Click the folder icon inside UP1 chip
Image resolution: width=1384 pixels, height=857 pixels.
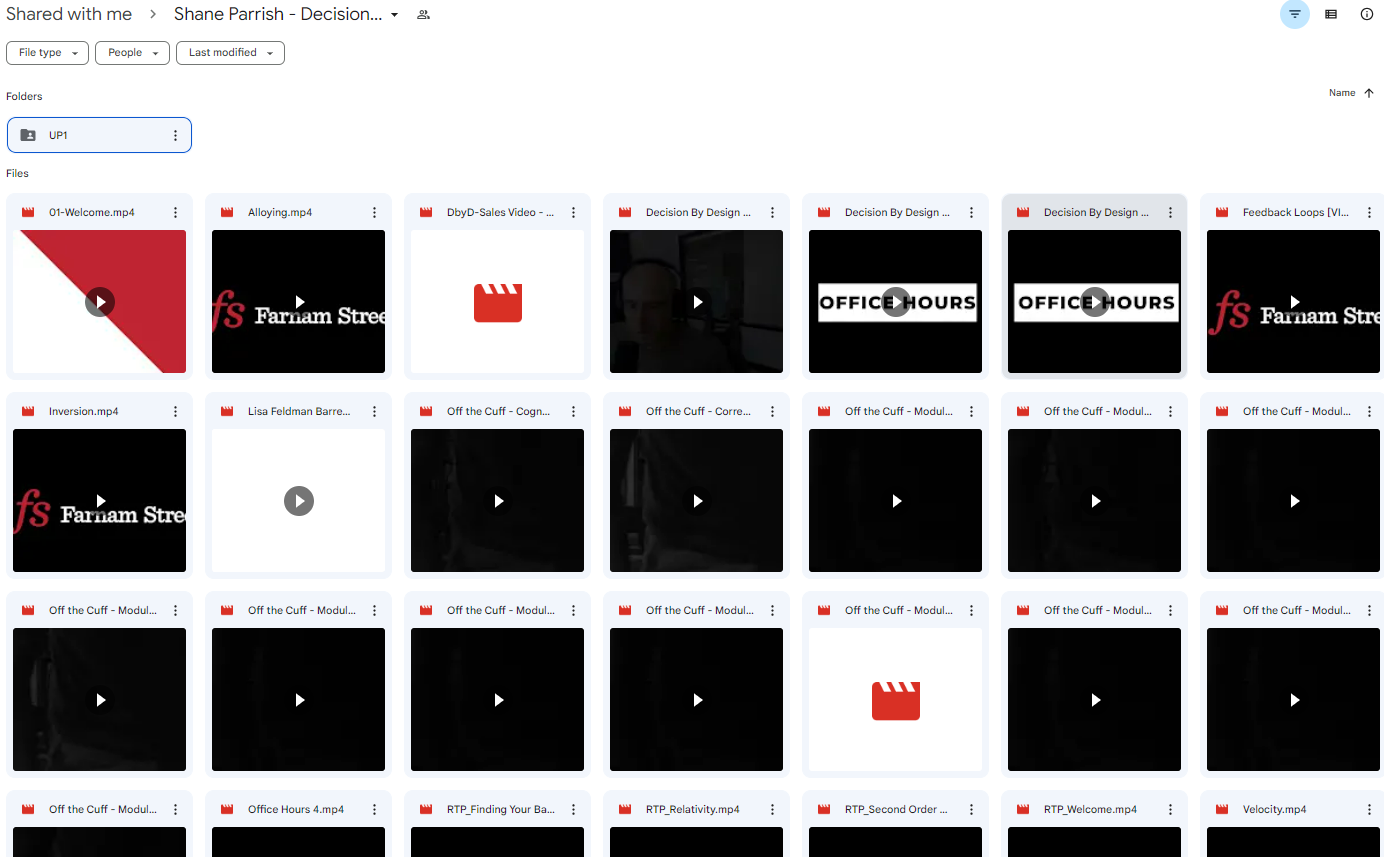point(28,135)
